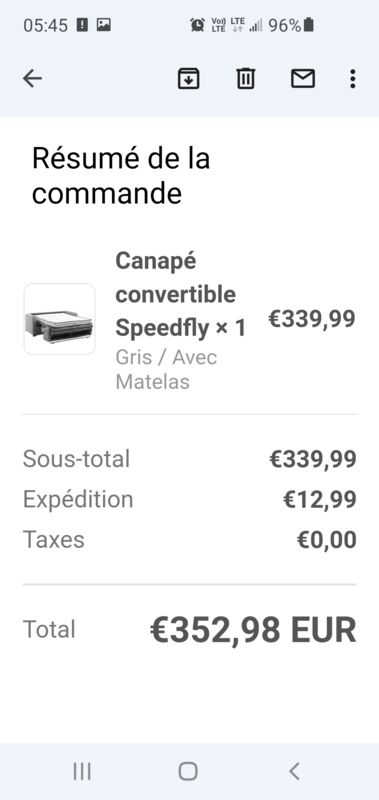Tap the Expédition €12,99 amount
The height and width of the screenshot is (800, 379).
pyautogui.click(x=320, y=499)
